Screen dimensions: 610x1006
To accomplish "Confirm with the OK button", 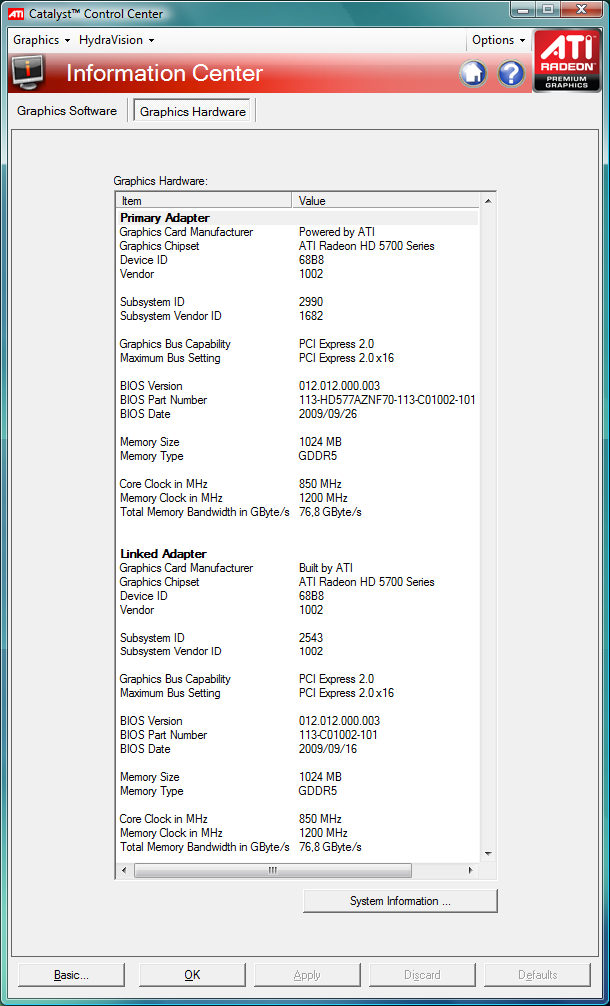I will [x=192, y=975].
